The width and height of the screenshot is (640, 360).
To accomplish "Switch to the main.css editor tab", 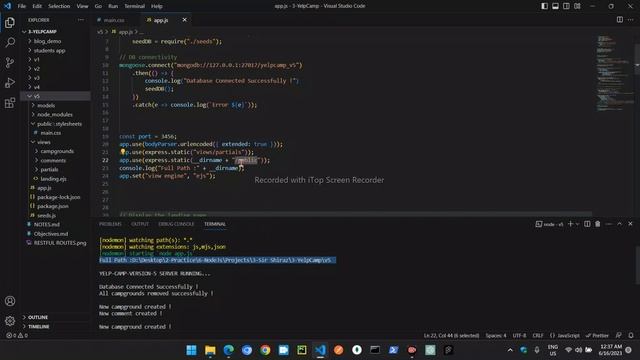I will point(114,20).
